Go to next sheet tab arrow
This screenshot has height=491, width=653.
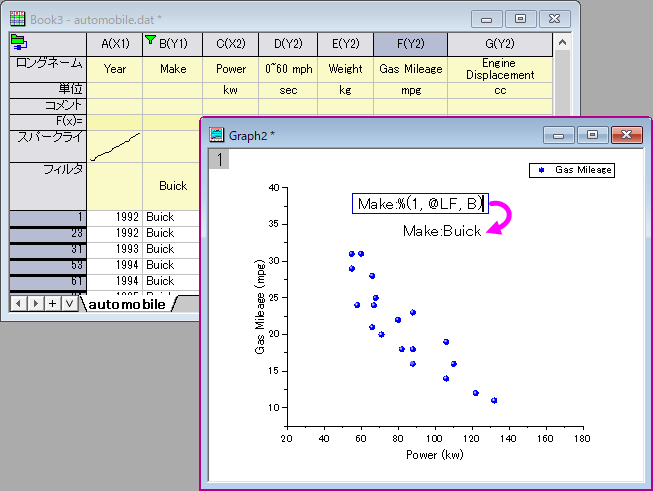(x=35, y=304)
